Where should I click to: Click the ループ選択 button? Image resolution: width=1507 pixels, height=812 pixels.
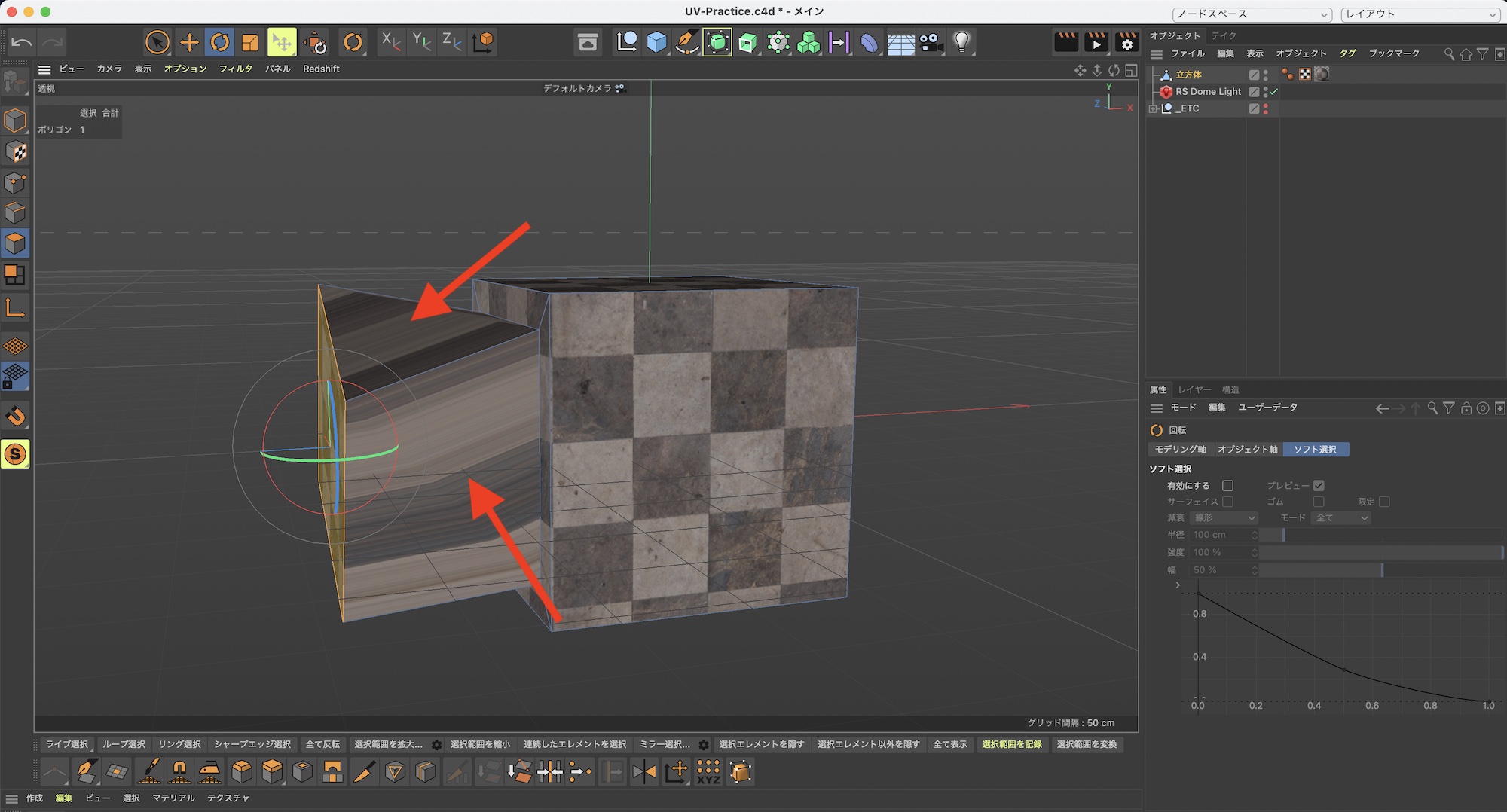click(x=124, y=744)
